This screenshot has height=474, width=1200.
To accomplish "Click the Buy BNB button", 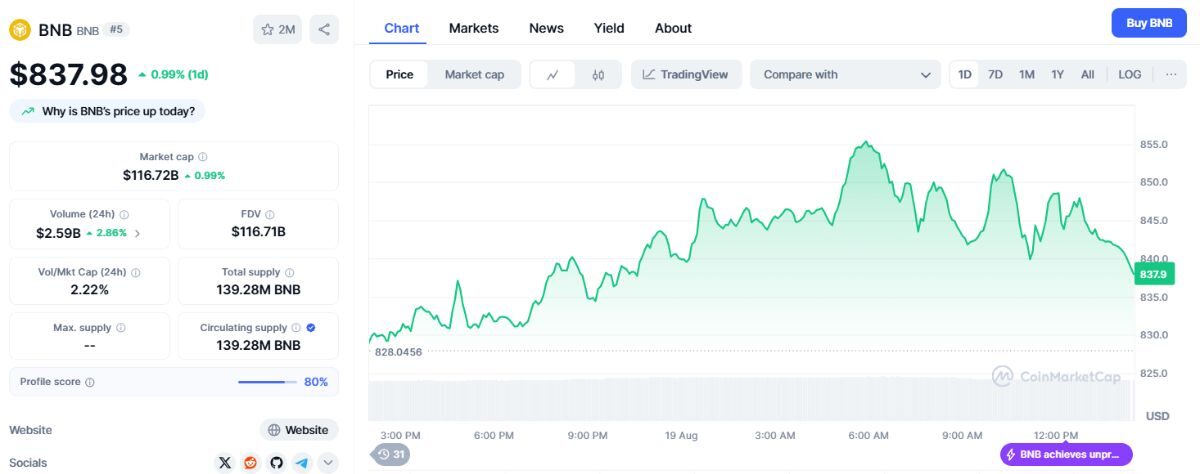I will [1148, 23].
